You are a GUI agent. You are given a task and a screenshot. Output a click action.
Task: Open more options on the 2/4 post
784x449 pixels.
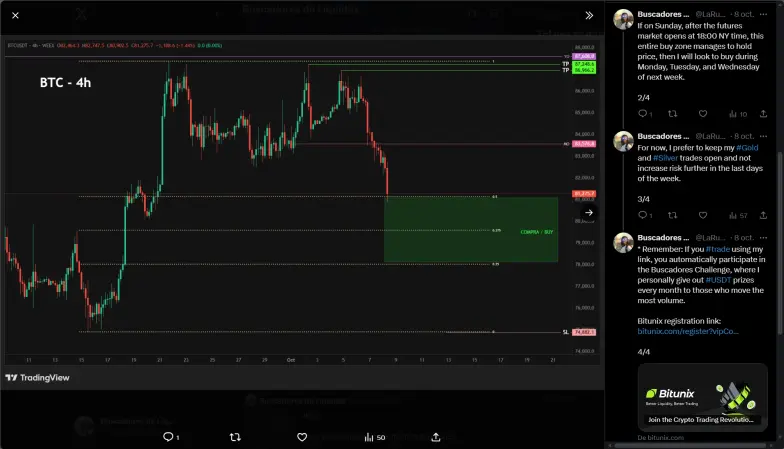click(763, 14)
